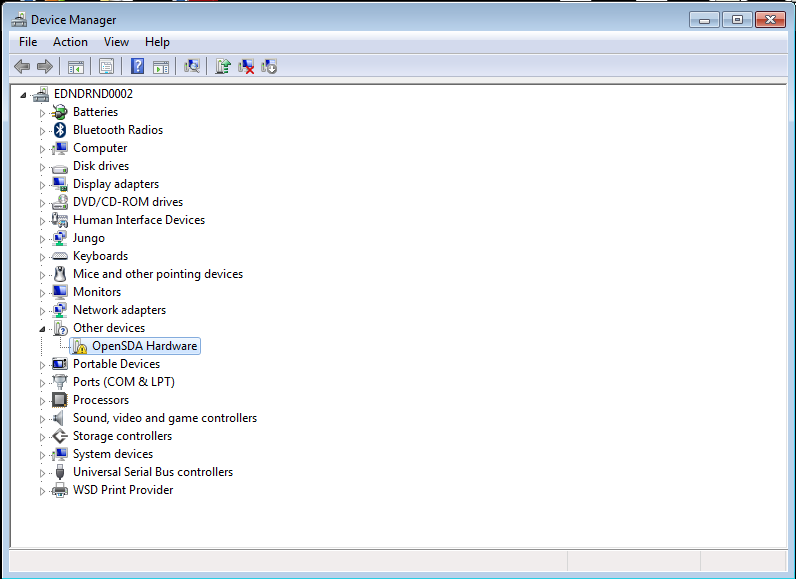
Task: Expand the Computer category
Action: point(42,149)
